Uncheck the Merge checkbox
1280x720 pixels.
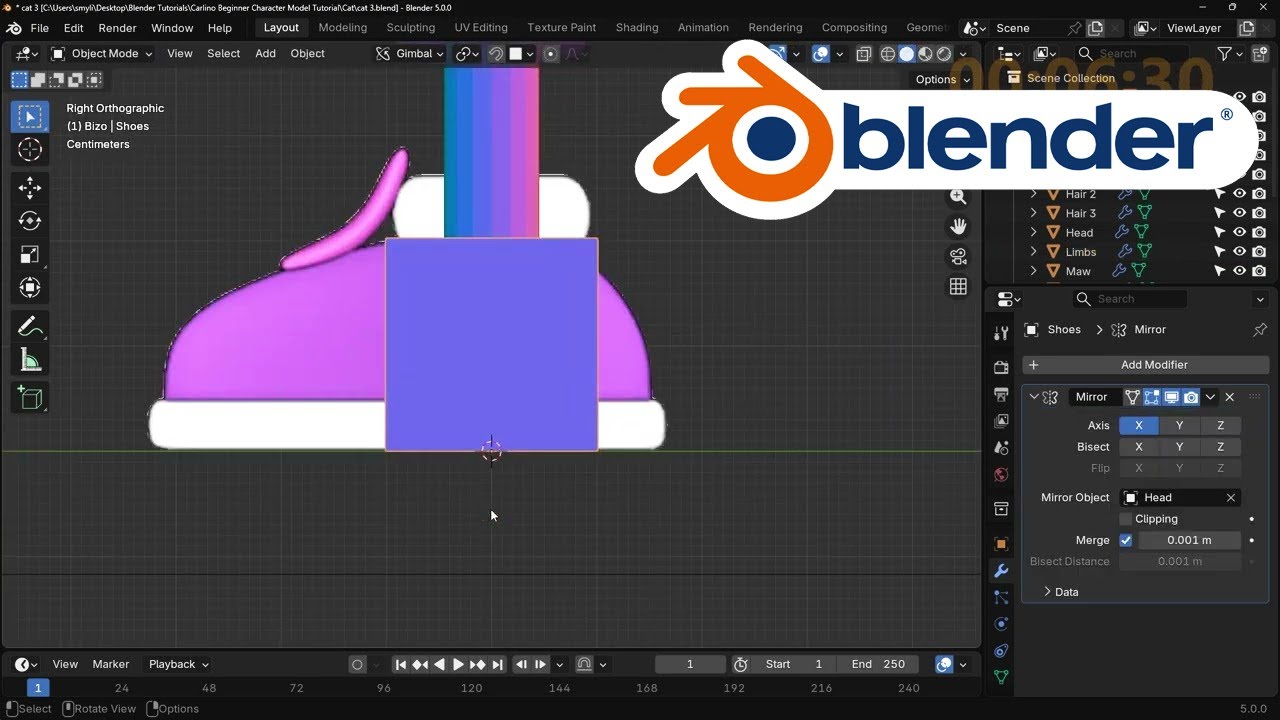coord(1126,540)
